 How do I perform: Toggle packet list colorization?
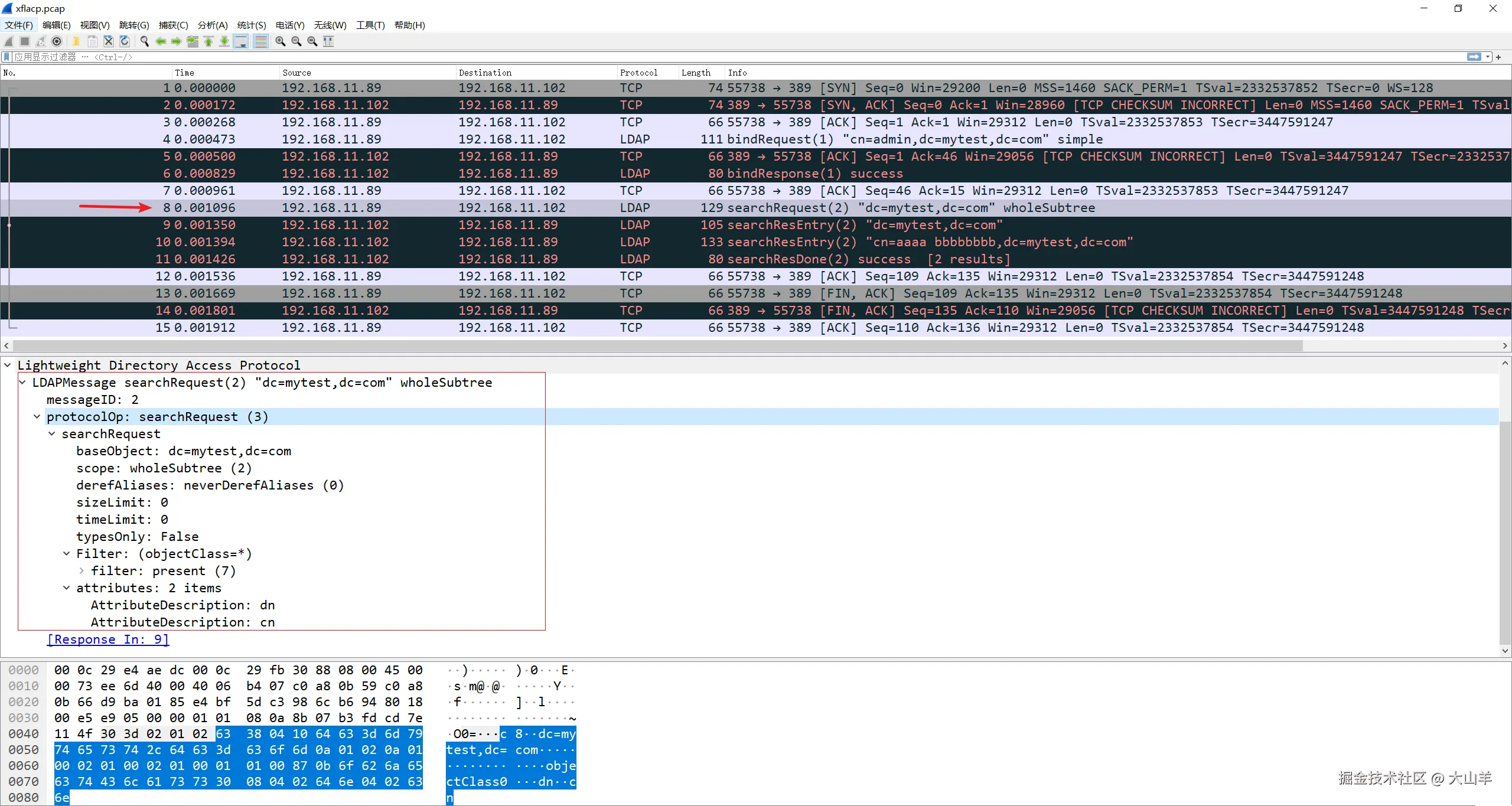(x=260, y=41)
